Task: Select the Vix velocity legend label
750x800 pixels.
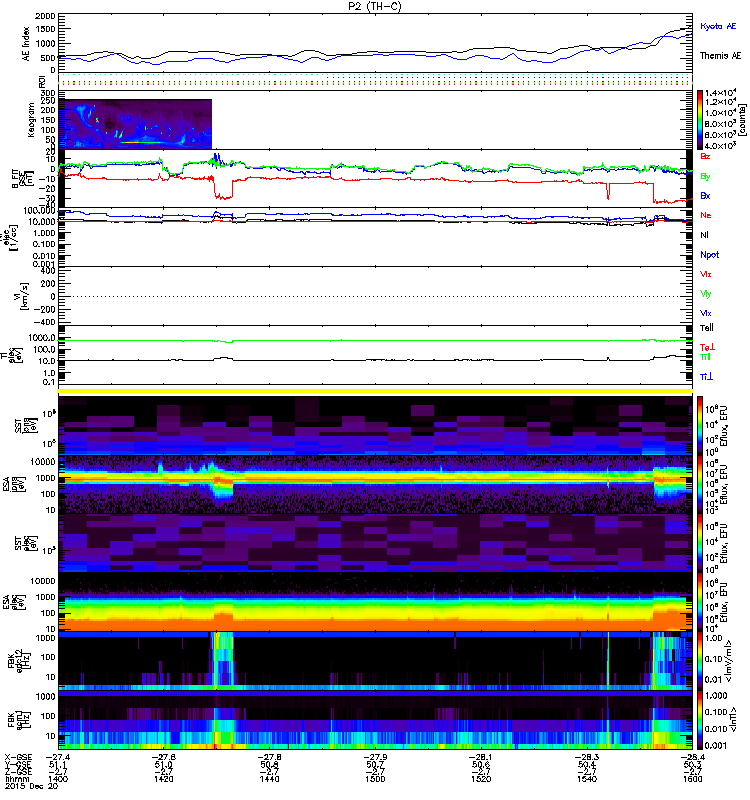Action: [x=706, y=313]
